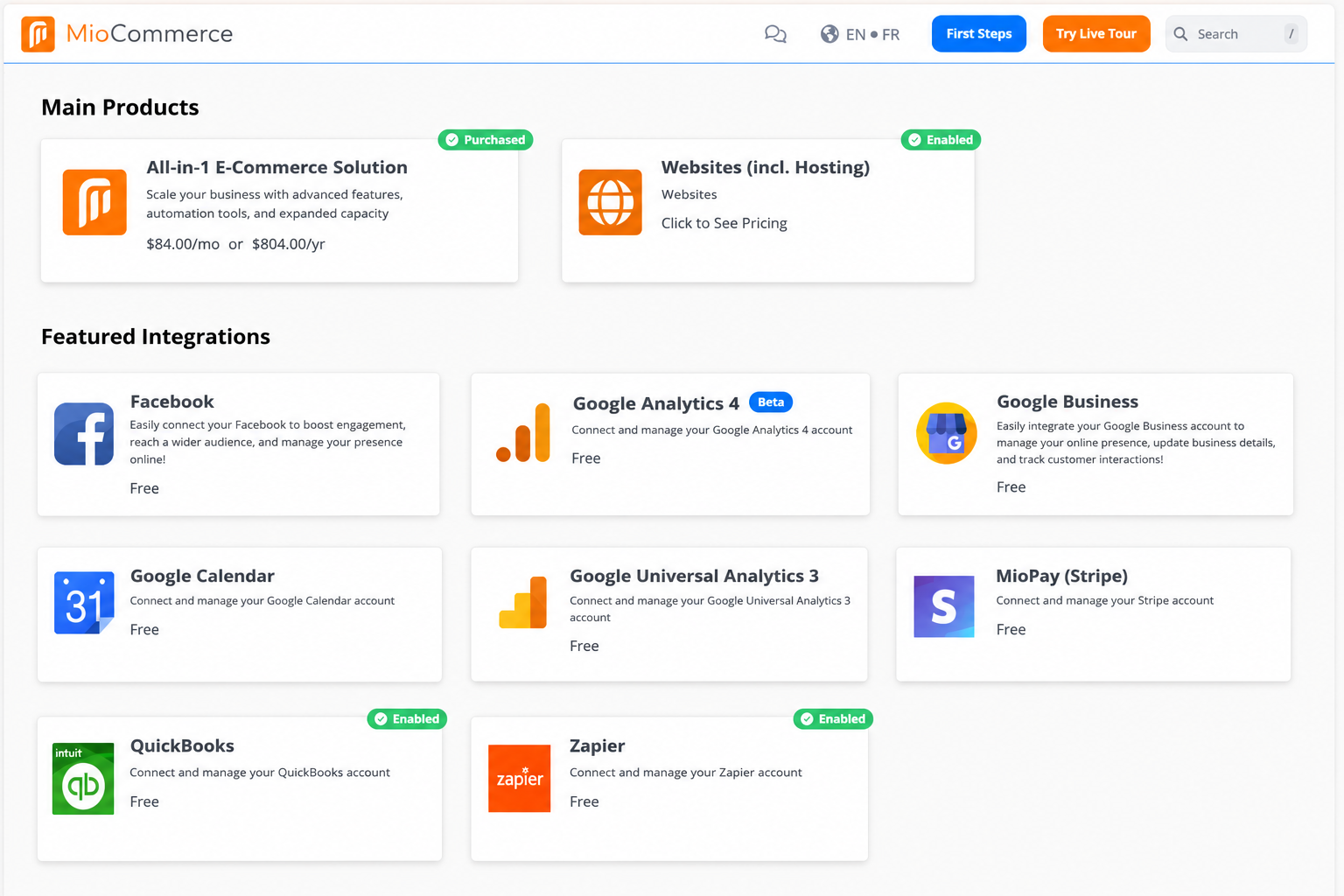Open the Google Calendar title

tap(202, 576)
